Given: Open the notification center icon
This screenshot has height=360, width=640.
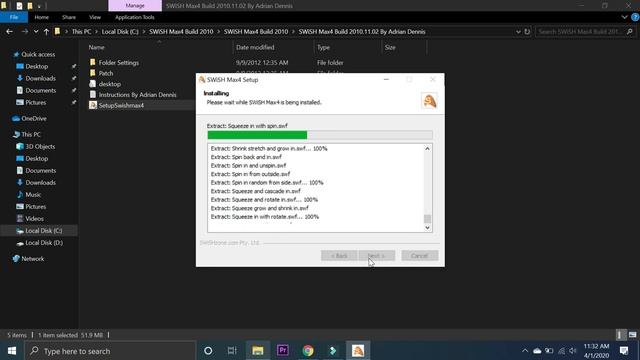Looking at the screenshot, I should tap(624, 351).
